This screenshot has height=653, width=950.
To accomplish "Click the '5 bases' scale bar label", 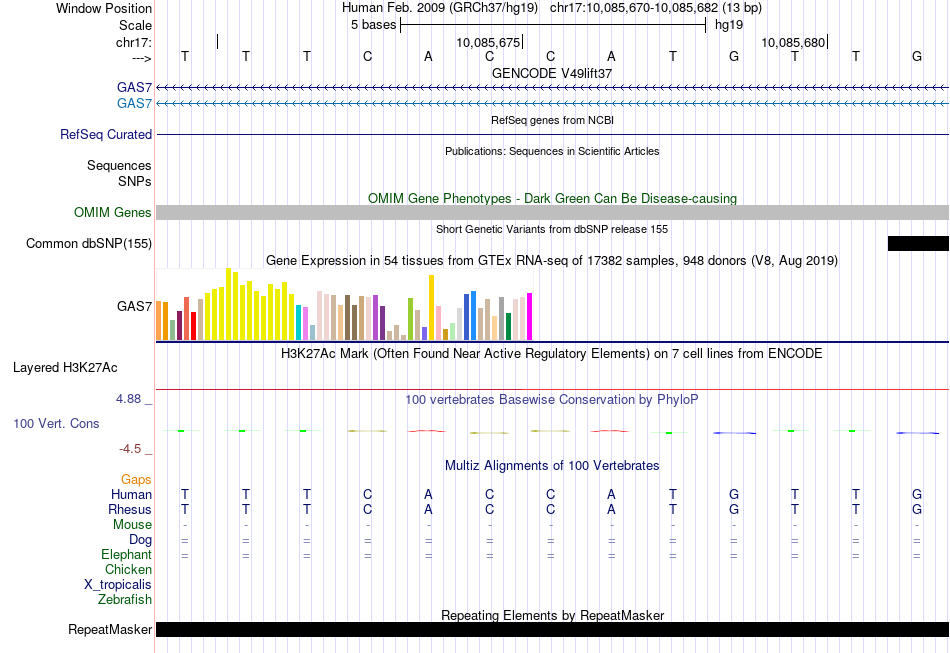I will 373,25.
